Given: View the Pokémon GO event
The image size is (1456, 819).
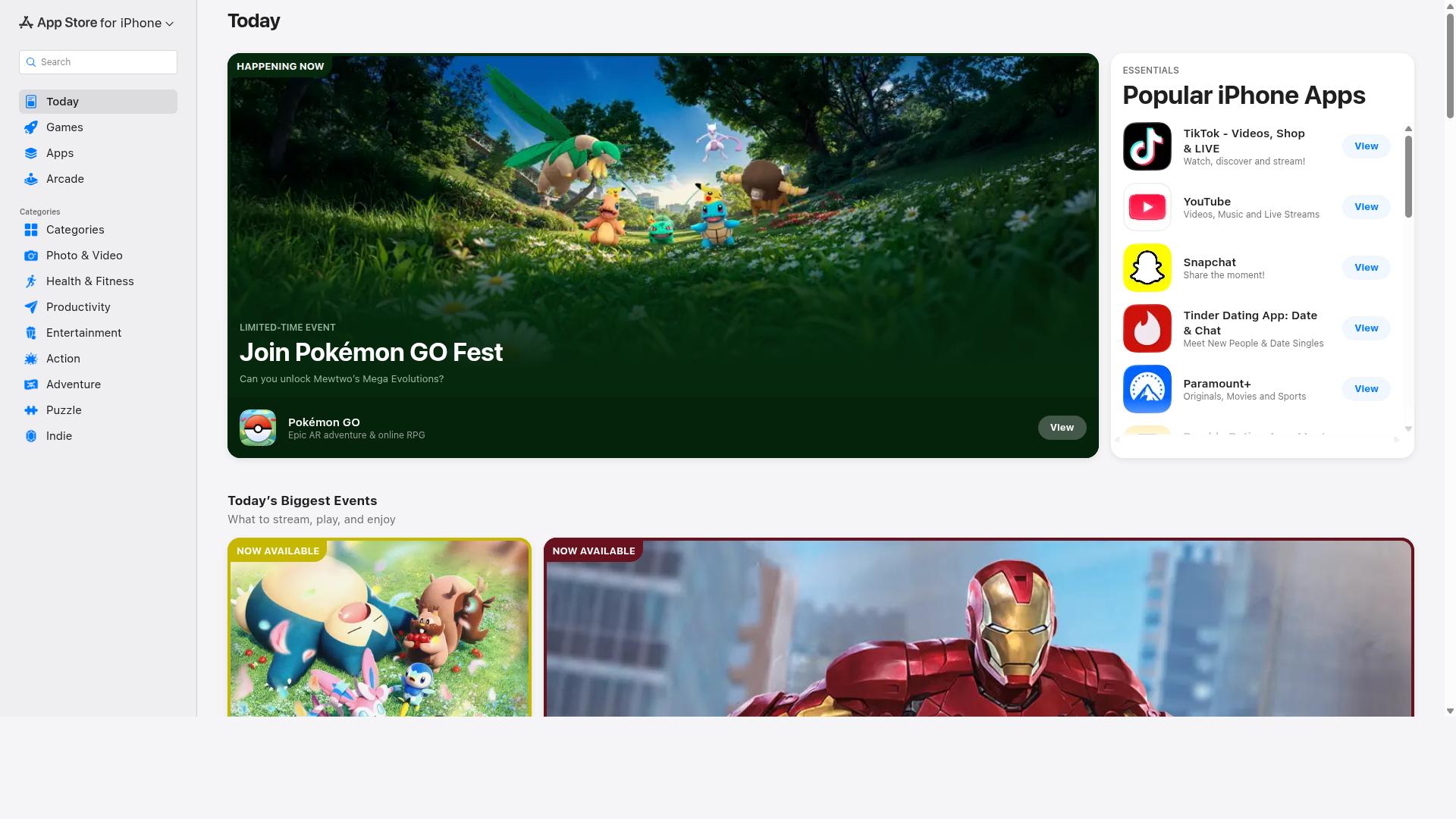Looking at the screenshot, I should [x=1062, y=428].
